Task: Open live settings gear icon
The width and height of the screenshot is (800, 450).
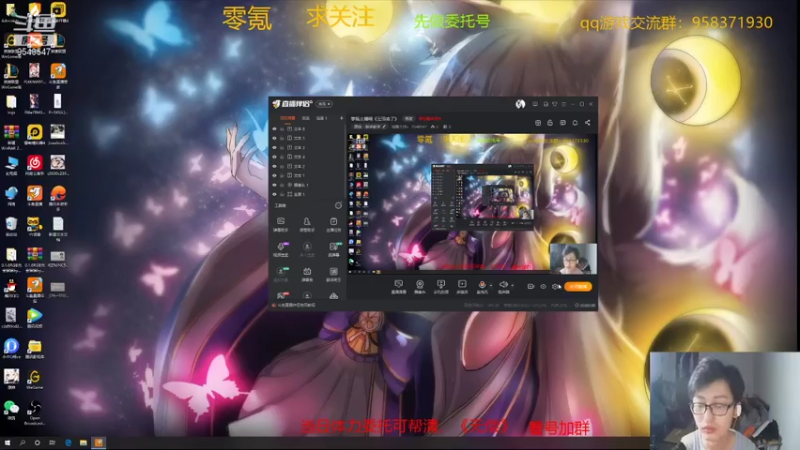Action: [x=556, y=287]
